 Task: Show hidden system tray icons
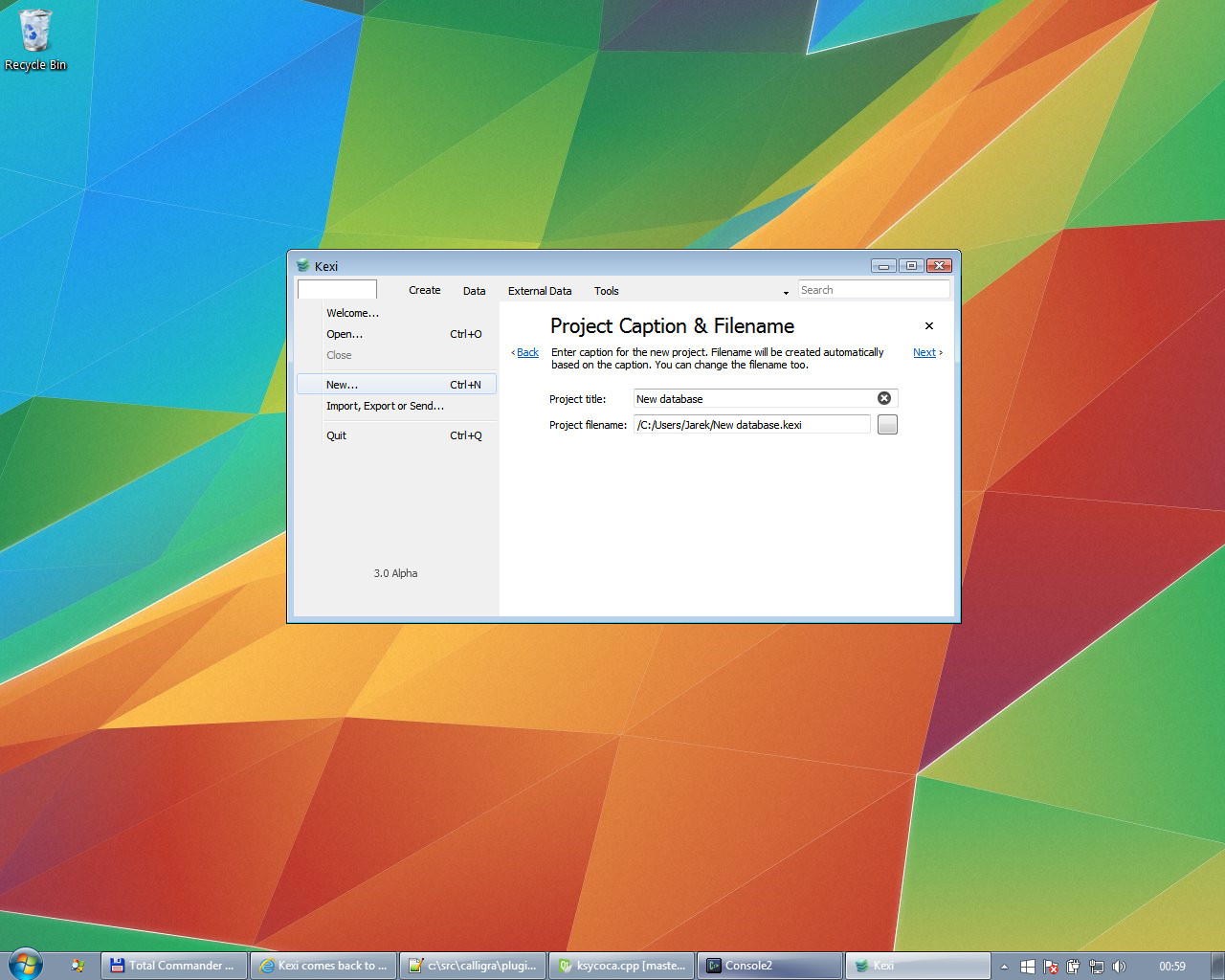click(x=1004, y=967)
